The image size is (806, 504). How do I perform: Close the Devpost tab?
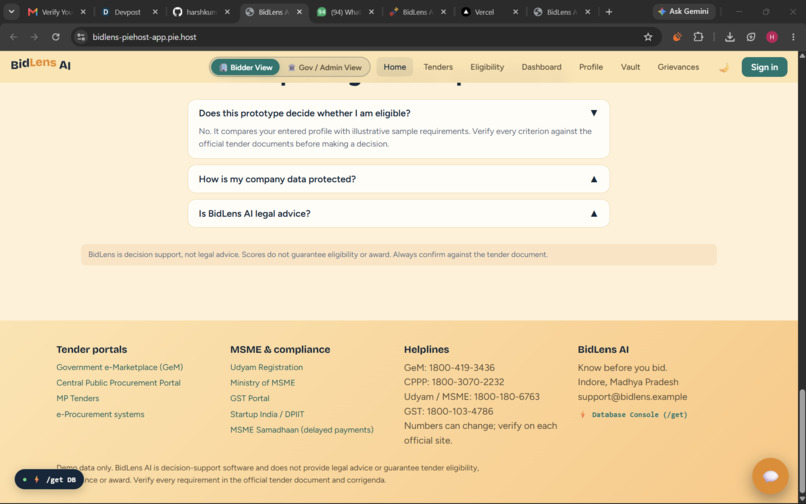coord(155,12)
